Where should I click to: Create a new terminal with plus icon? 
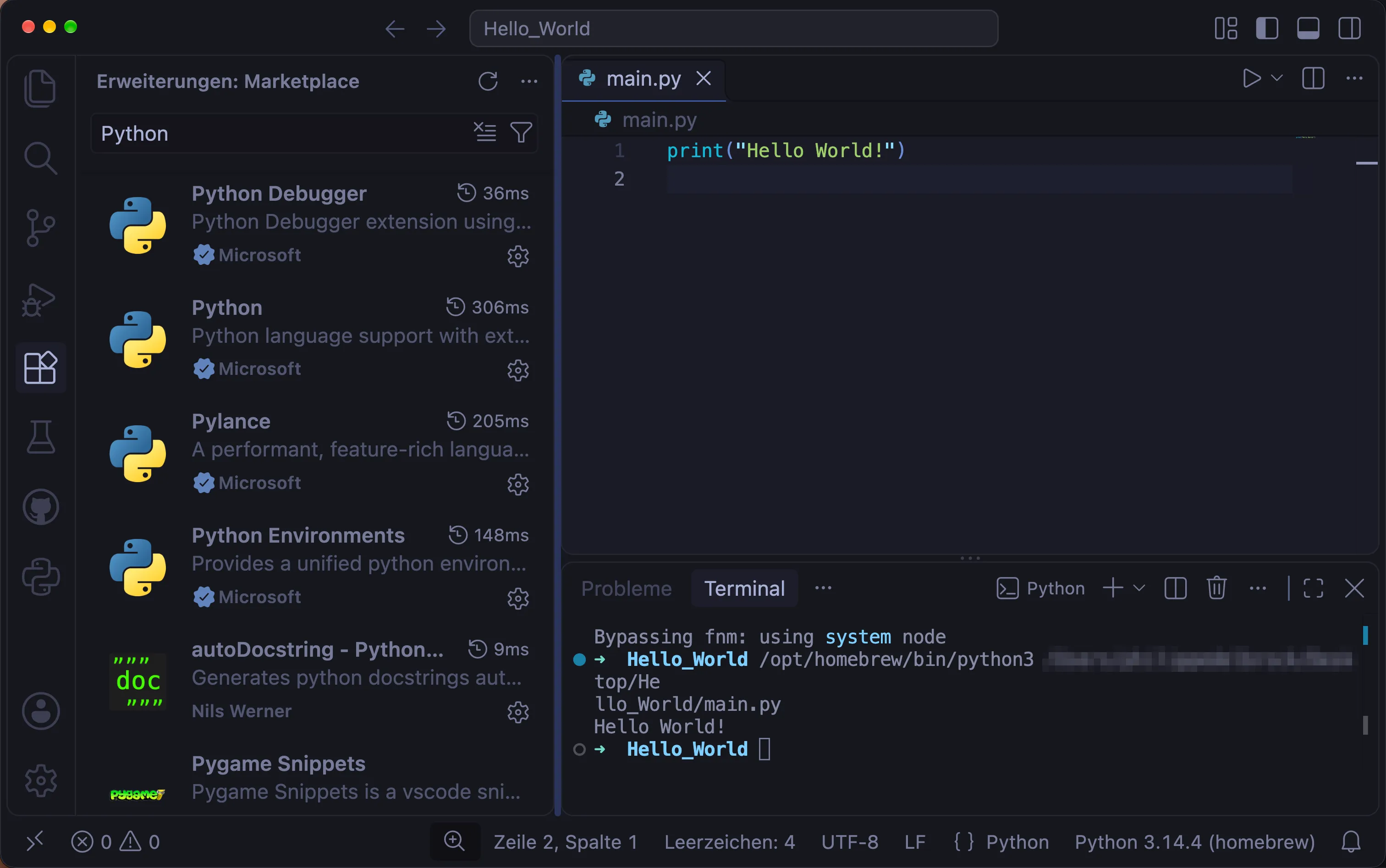(1113, 588)
